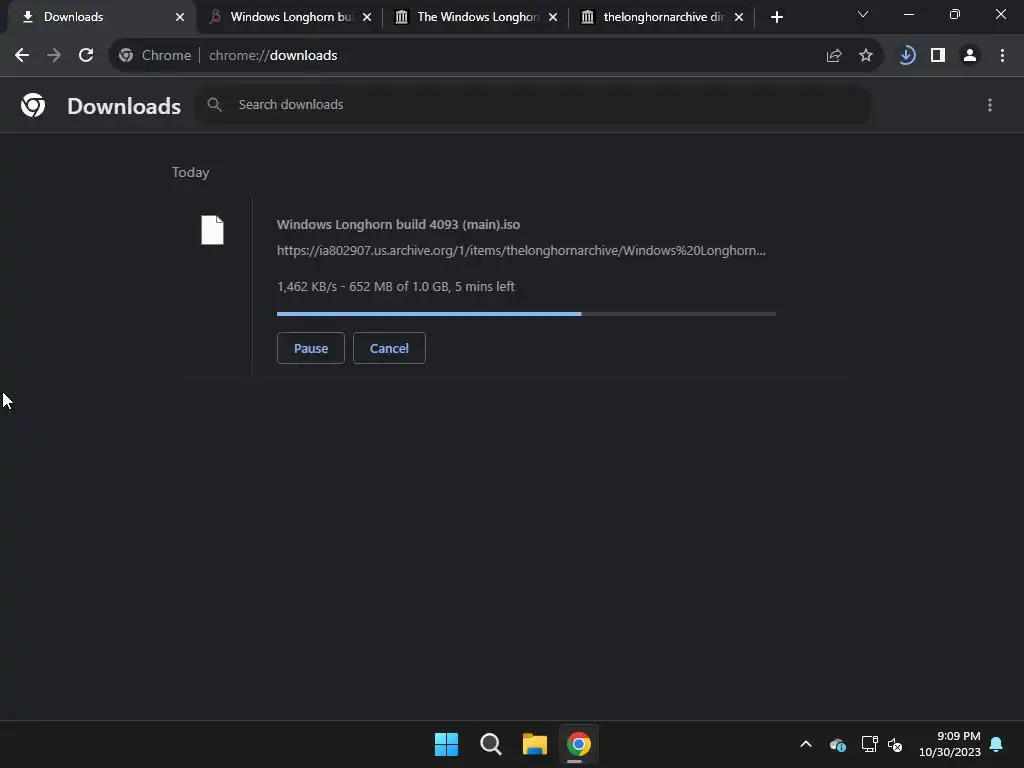Click the Today date heading
Screen dimensions: 1024x768
tap(191, 172)
